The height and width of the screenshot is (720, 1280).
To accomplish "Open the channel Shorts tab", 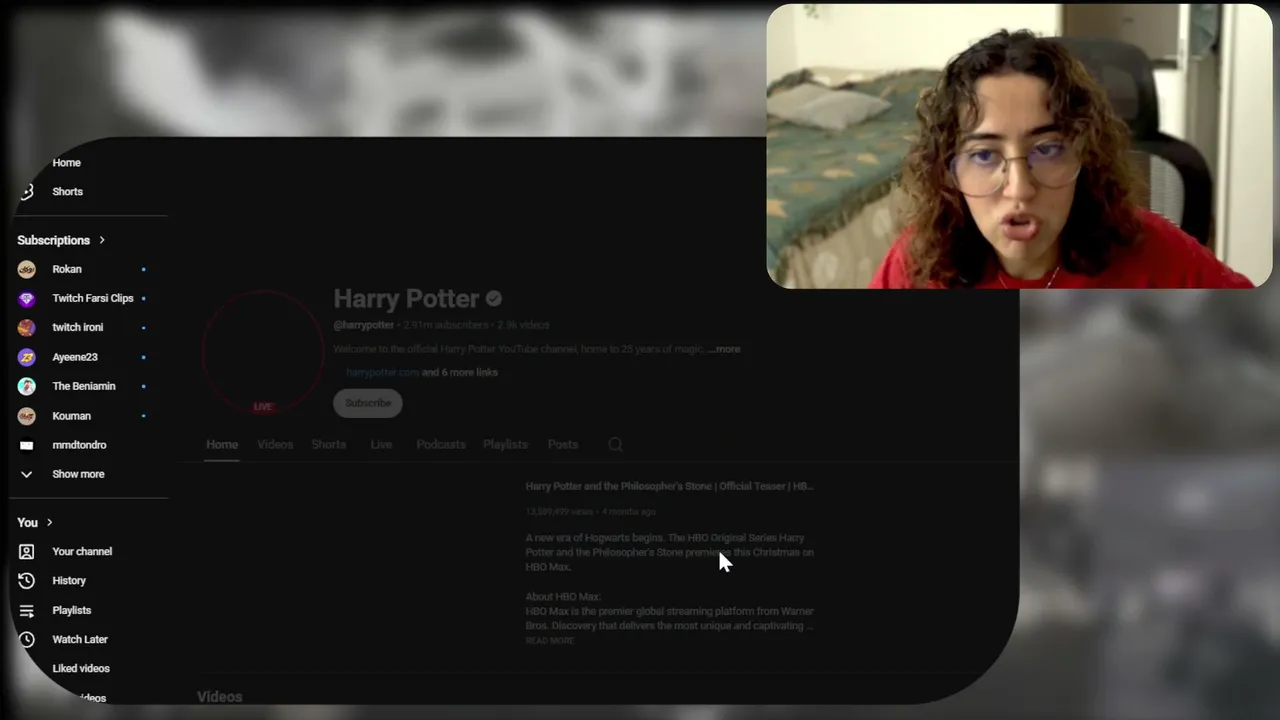I will tap(328, 444).
